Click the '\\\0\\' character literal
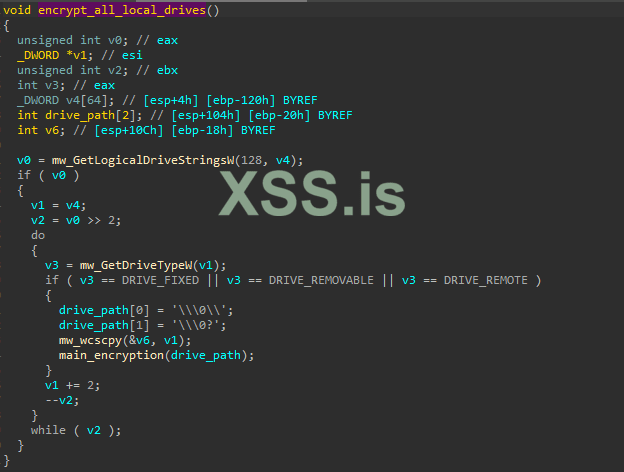Viewport: 624px width, 472px height. coord(199,310)
